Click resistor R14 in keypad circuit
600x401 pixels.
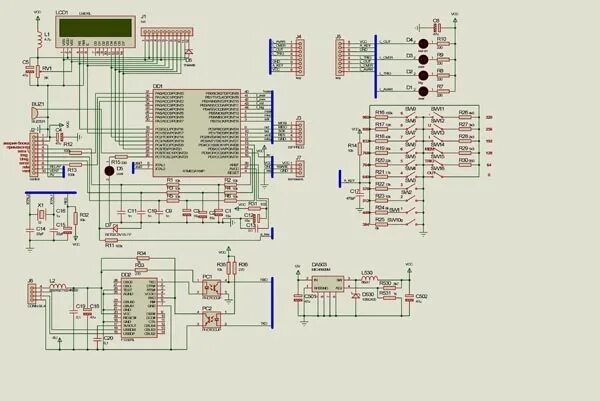pos(360,148)
